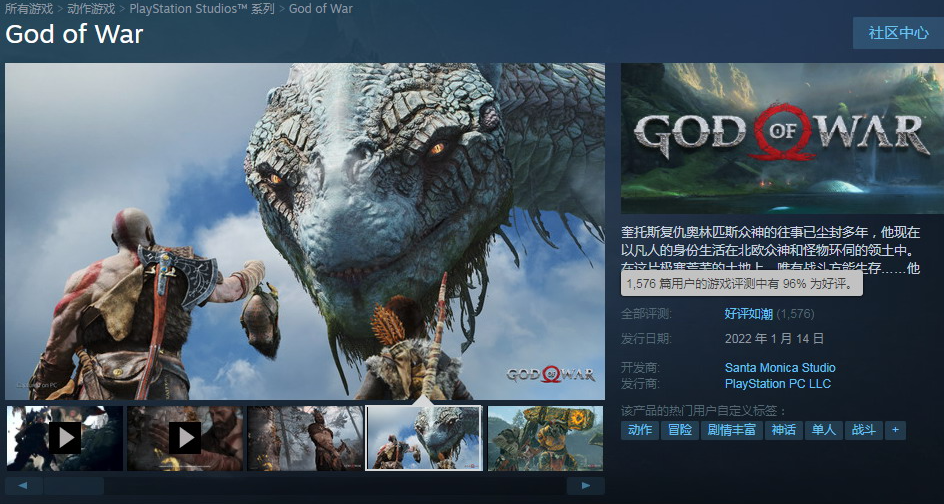Click the thumbnail strip scrollbar handle
The width and height of the screenshot is (944, 504).
click(73, 486)
